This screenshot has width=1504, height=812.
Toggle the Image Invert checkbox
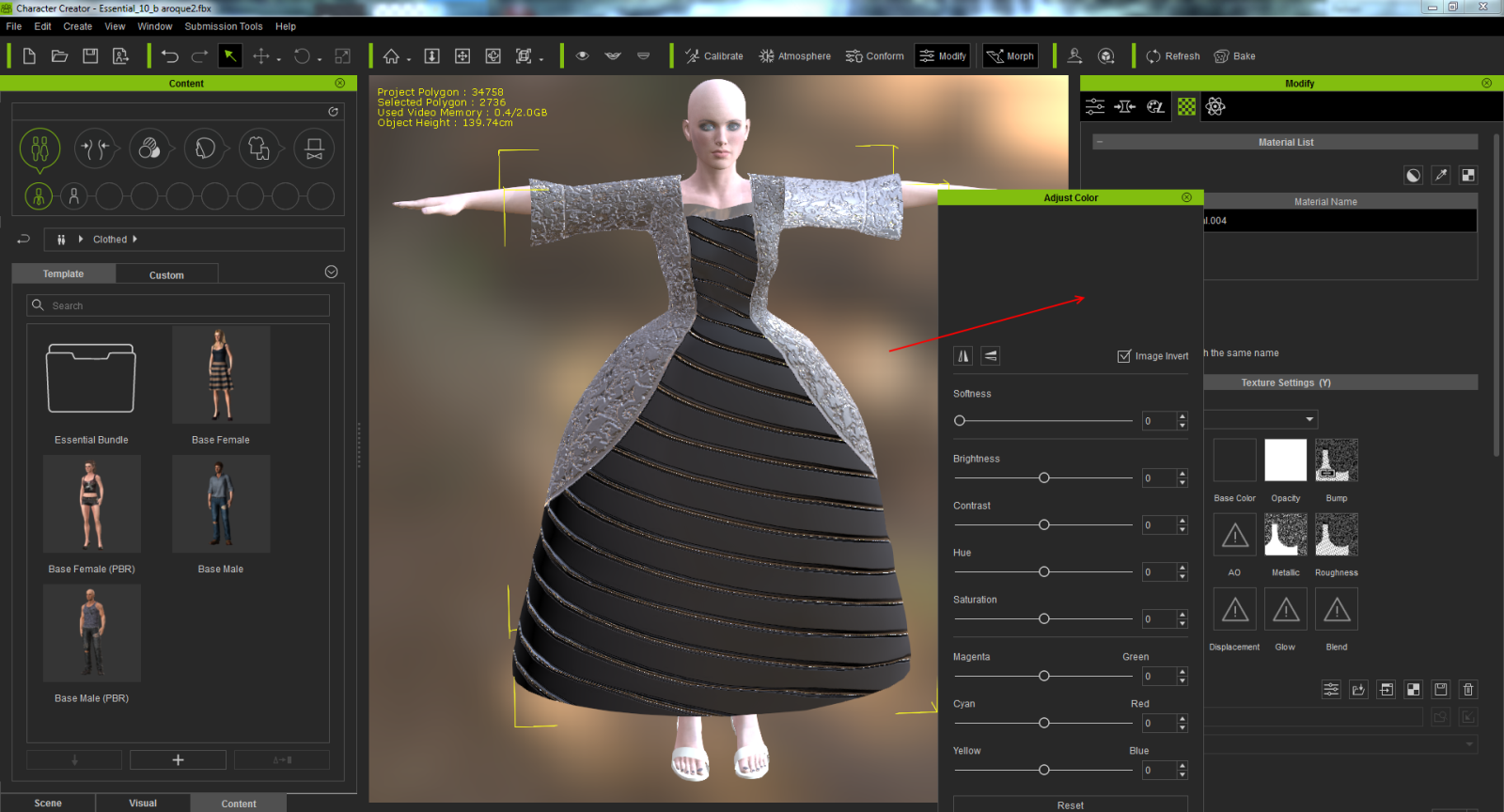pos(1124,356)
